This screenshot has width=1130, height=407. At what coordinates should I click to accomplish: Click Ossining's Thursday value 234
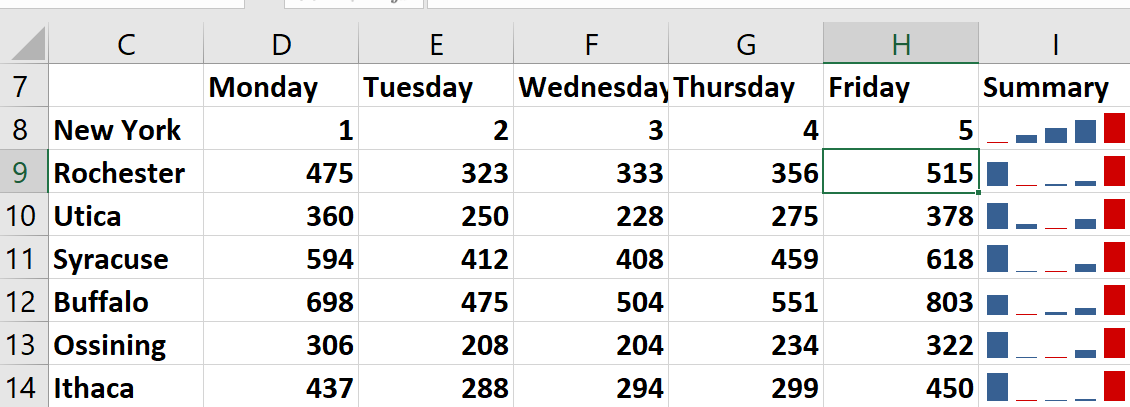(746, 345)
